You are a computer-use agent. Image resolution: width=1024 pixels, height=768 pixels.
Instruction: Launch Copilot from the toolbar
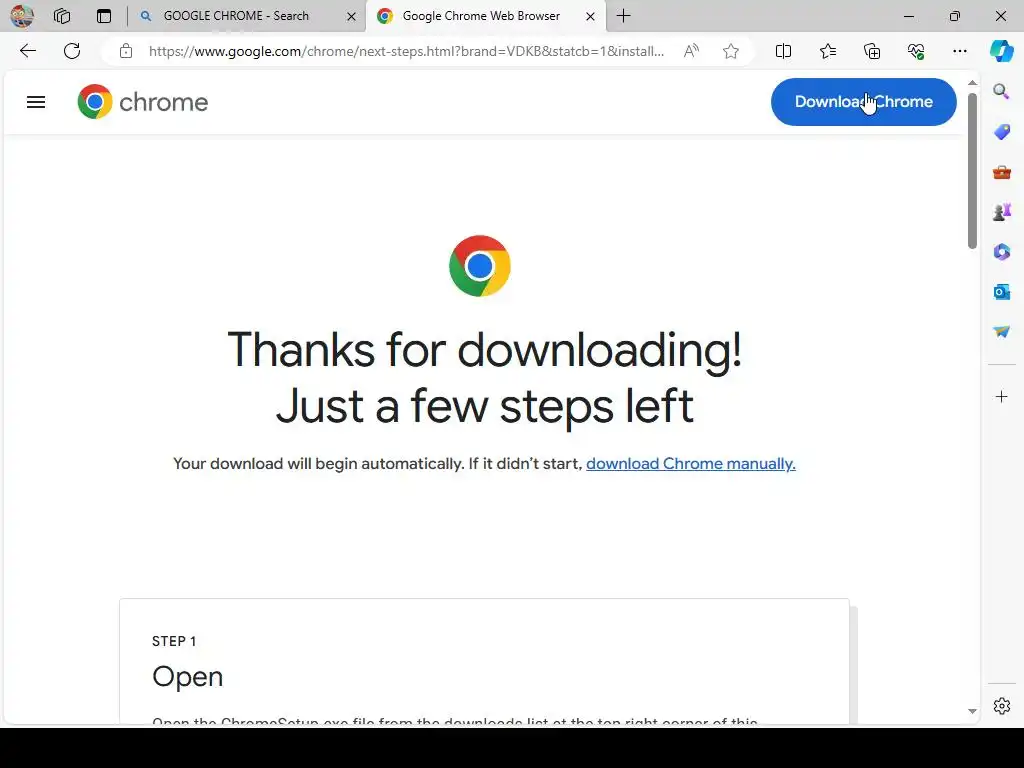[1001, 51]
